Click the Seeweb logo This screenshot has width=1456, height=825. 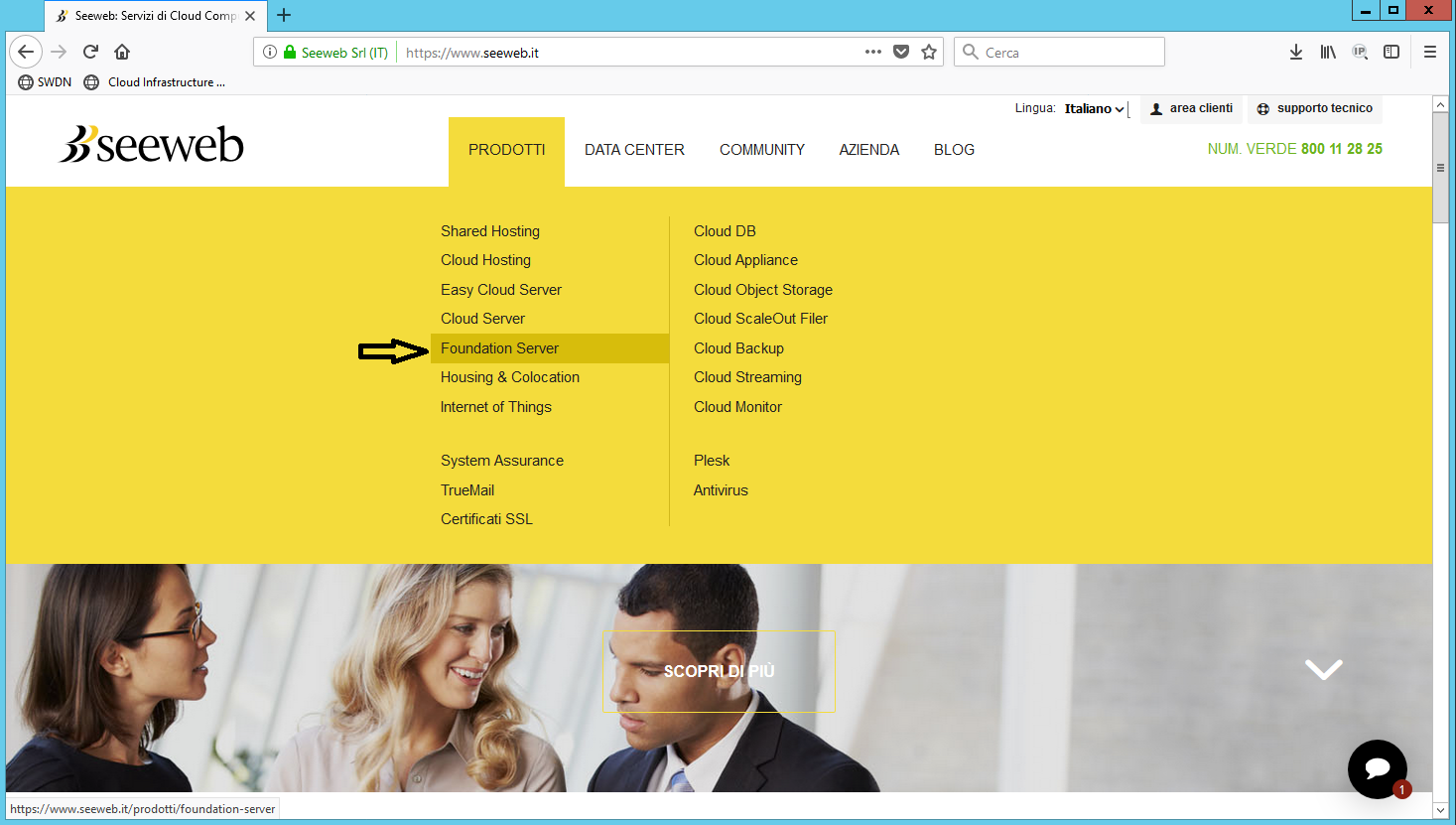tap(152, 145)
